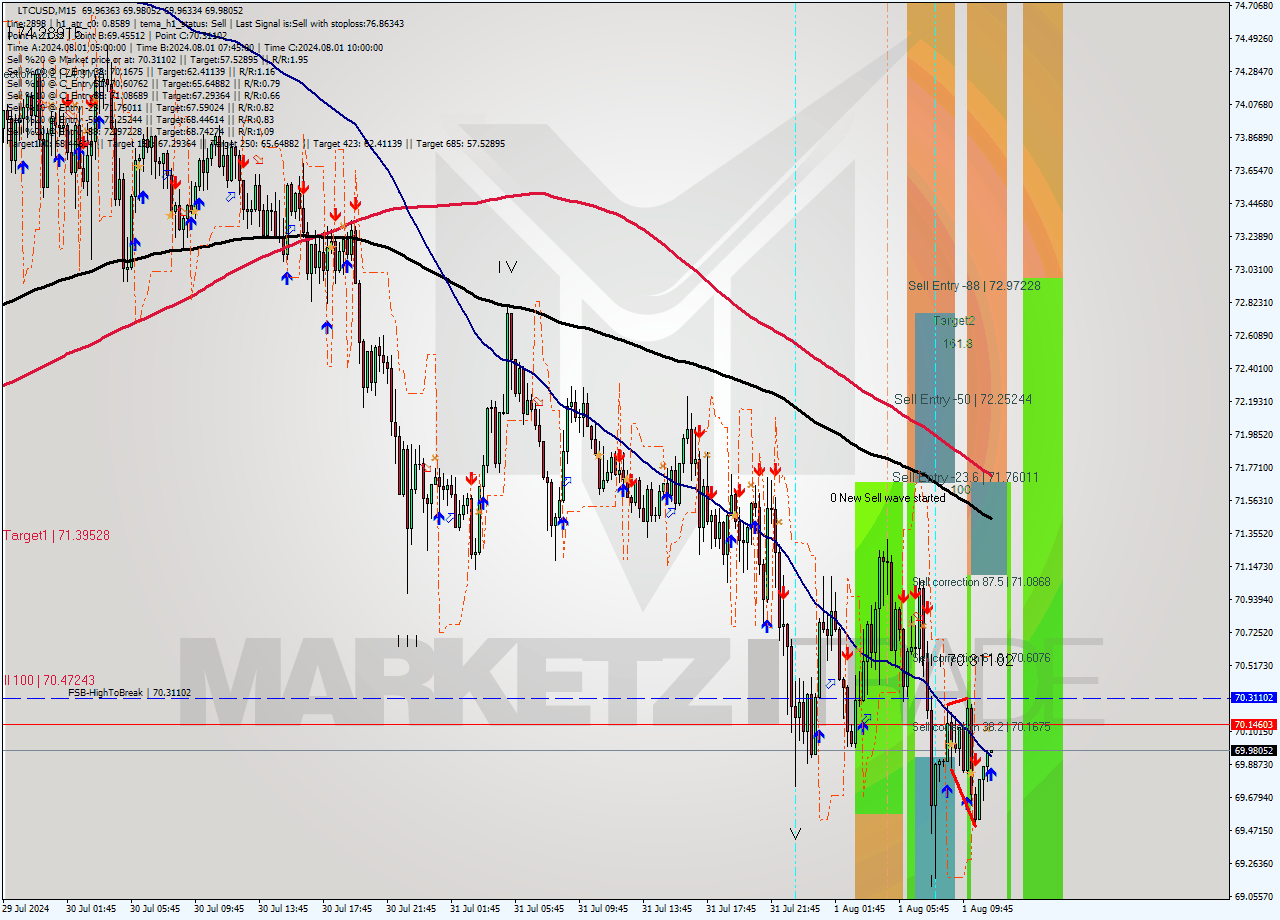Click the 71.56310 price axis label

point(1253,500)
